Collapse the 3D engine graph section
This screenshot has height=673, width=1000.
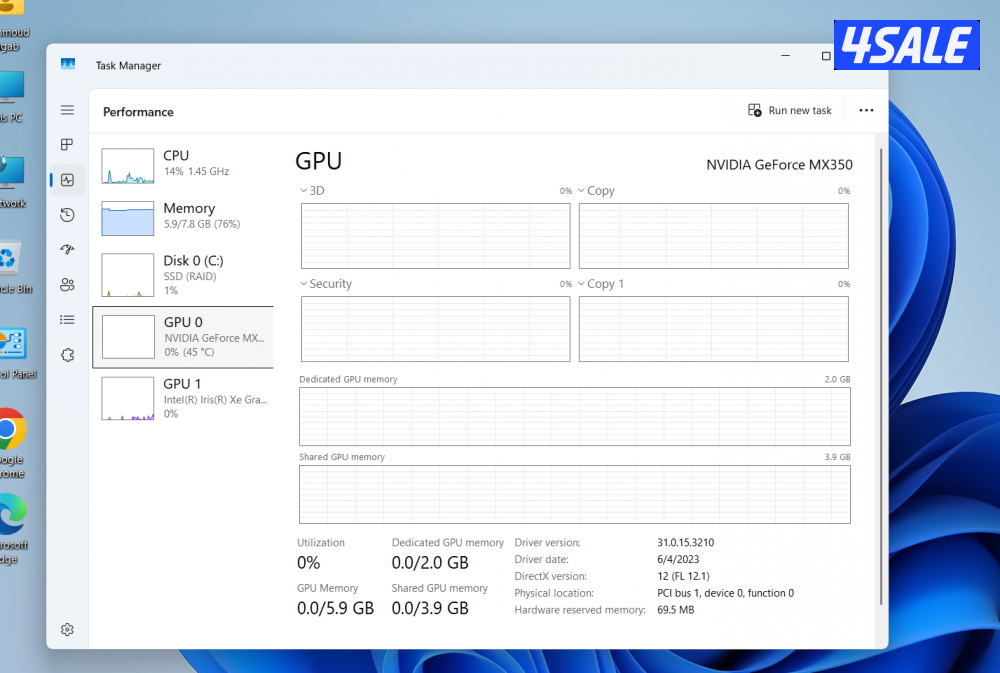pos(303,190)
